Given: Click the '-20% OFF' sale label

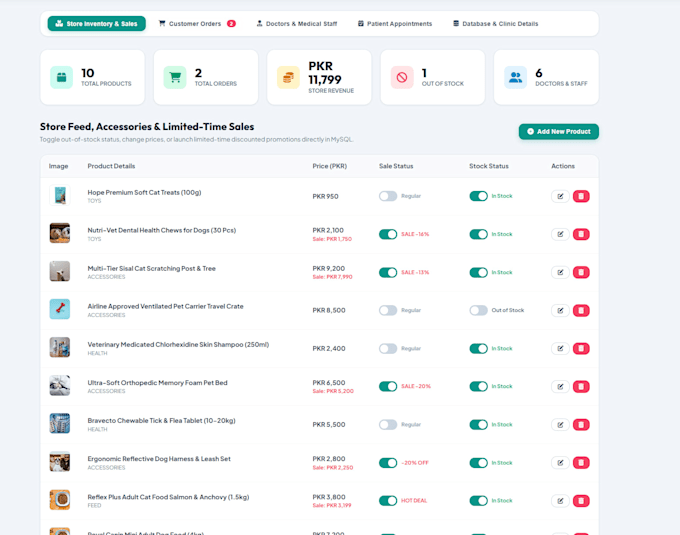Looking at the screenshot, I should click(415, 463).
